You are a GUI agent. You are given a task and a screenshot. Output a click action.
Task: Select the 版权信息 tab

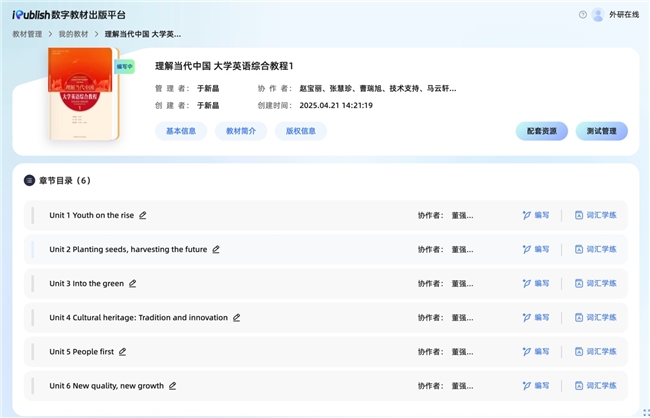tap(300, 131)
